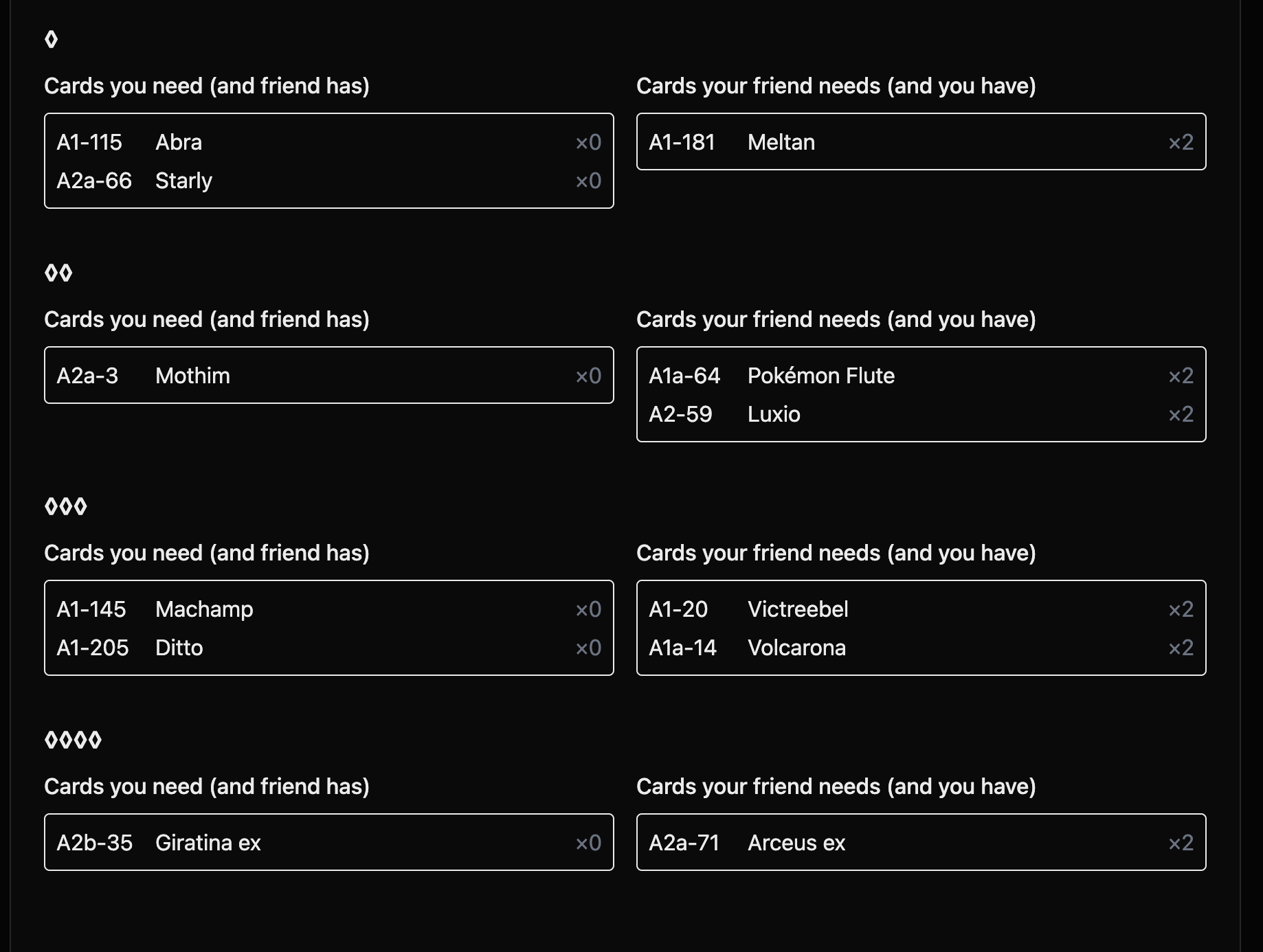Select the A1-145 Machamp card row

tap(329, 609)
